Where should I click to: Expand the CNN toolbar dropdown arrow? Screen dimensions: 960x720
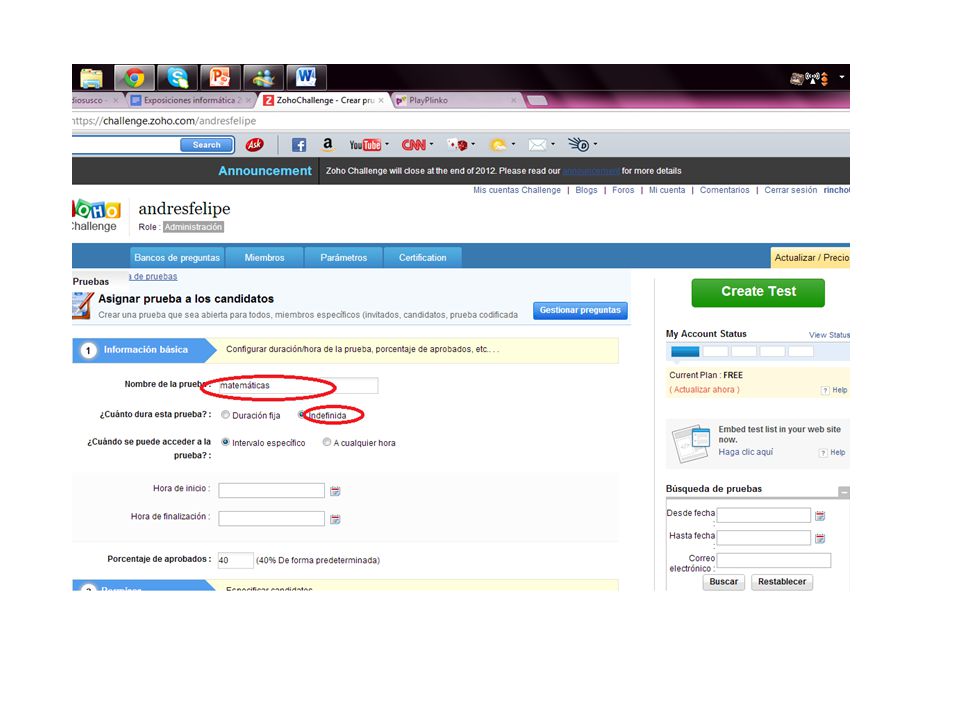click(x=432, y=144)
